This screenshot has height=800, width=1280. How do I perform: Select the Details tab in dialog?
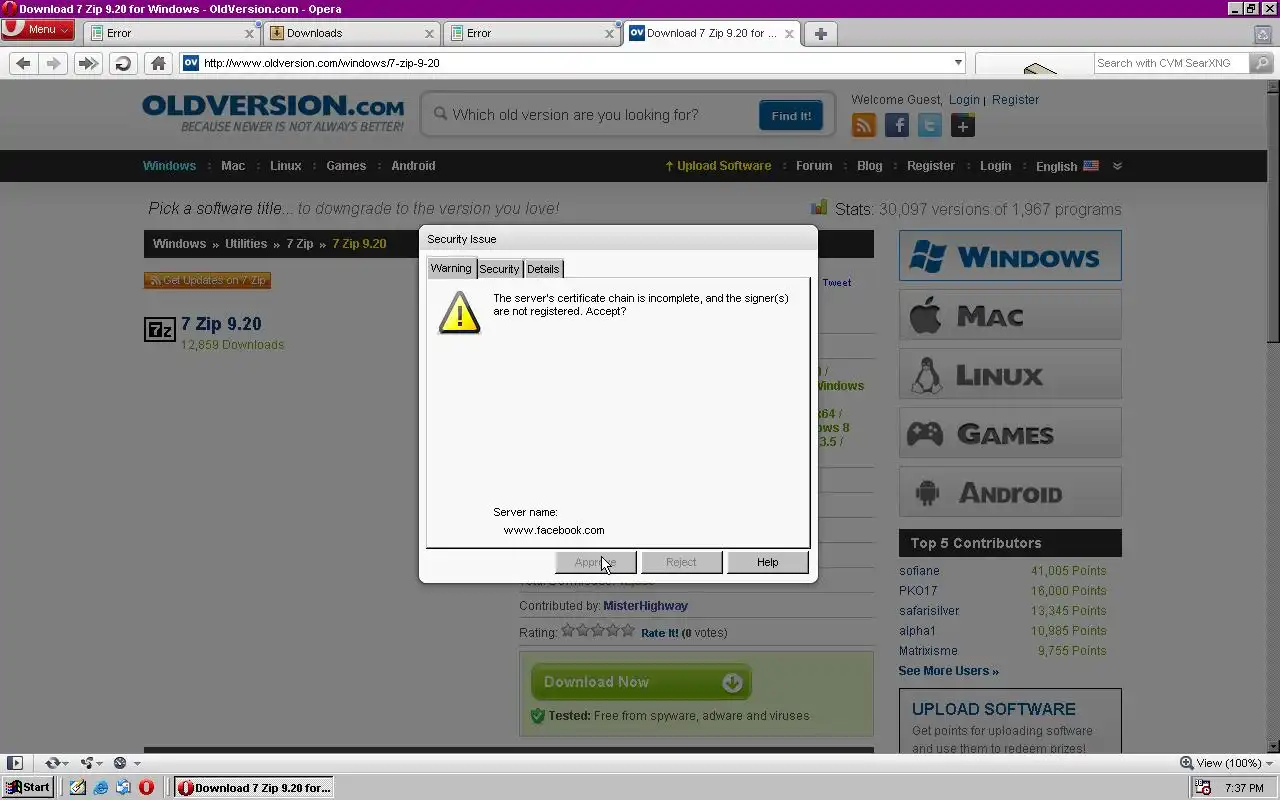[543, 269]
